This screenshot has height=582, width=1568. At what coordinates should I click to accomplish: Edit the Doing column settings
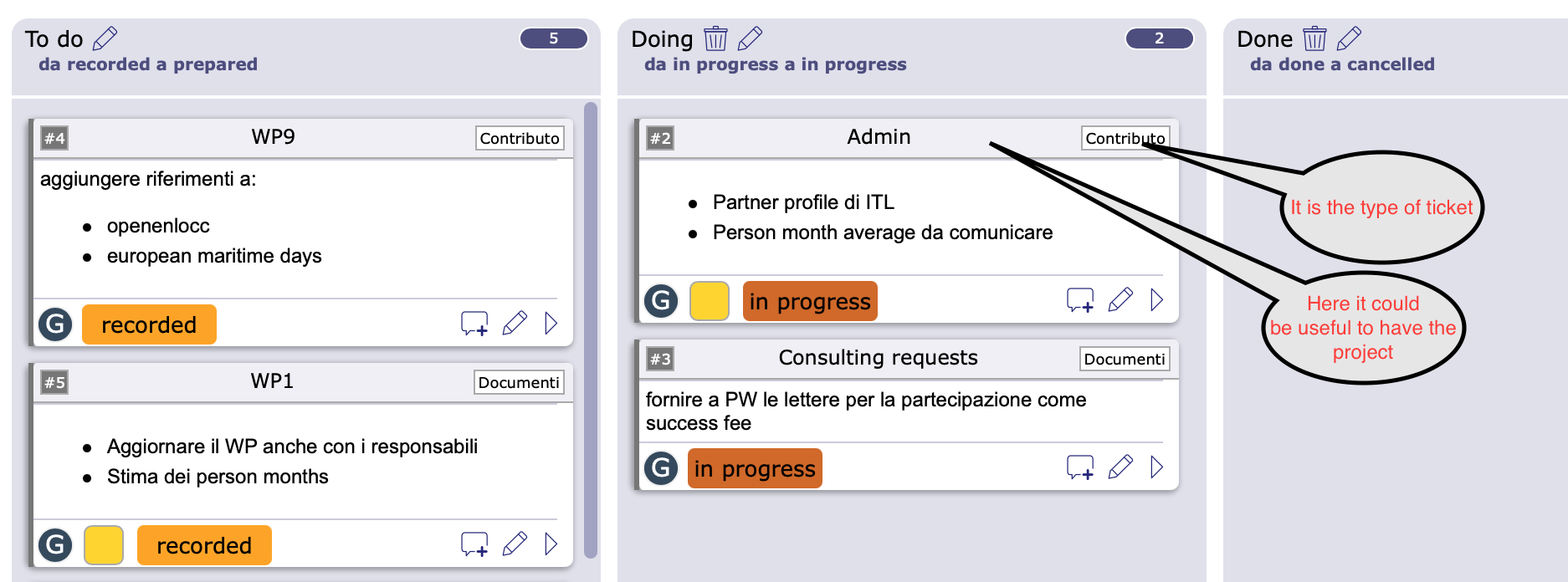(750, 38)
